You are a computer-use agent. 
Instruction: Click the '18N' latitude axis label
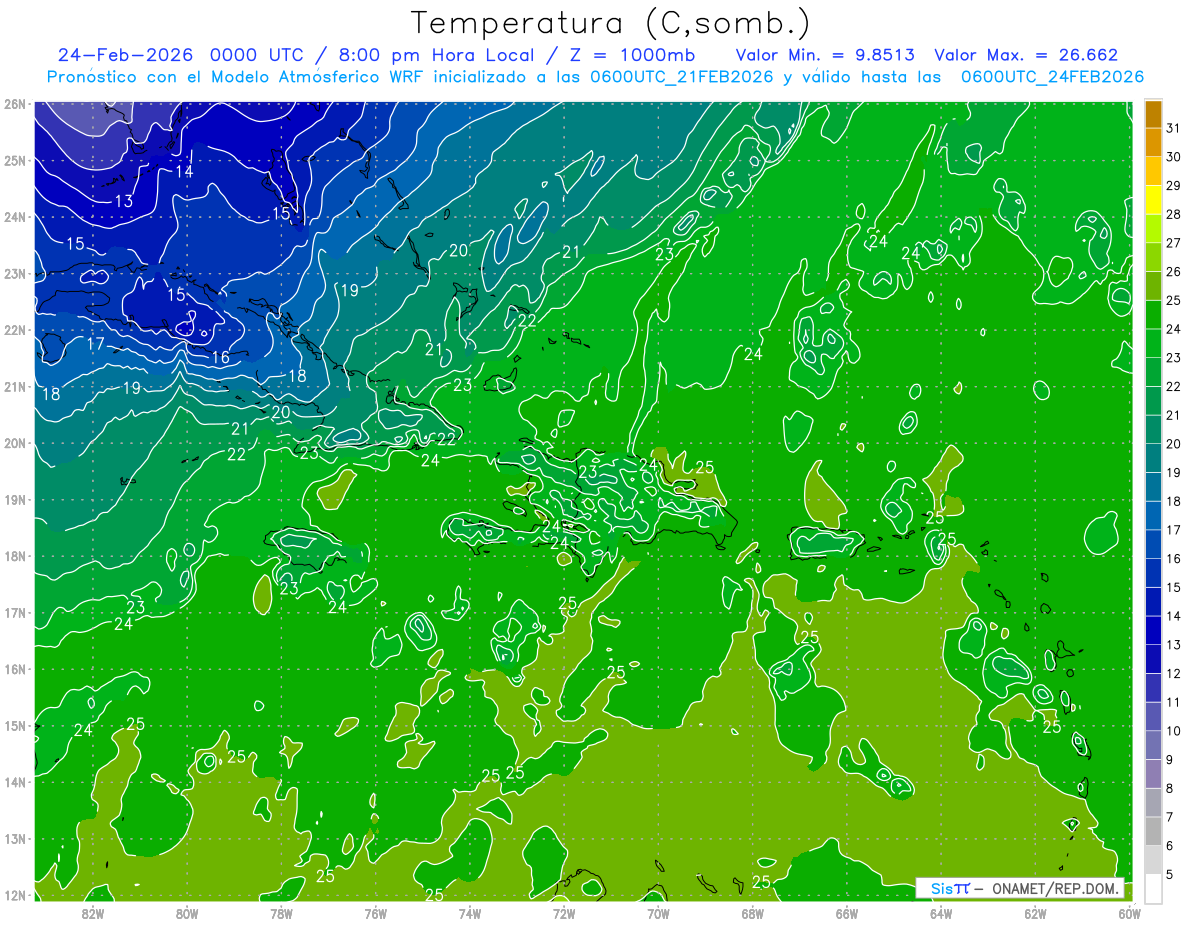point(14,556)
